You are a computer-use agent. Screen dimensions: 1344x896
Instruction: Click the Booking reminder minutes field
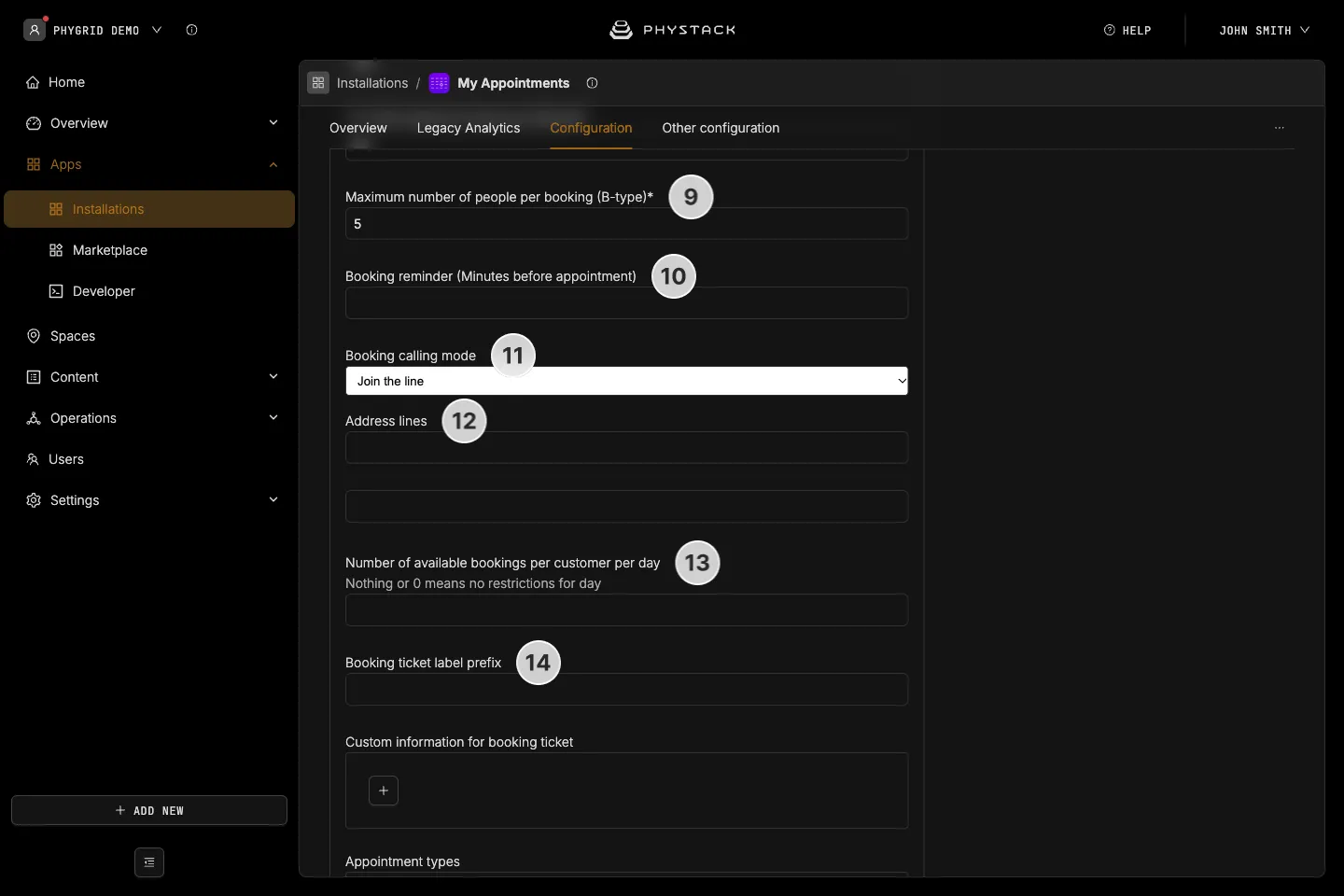(x=626, y=303)
